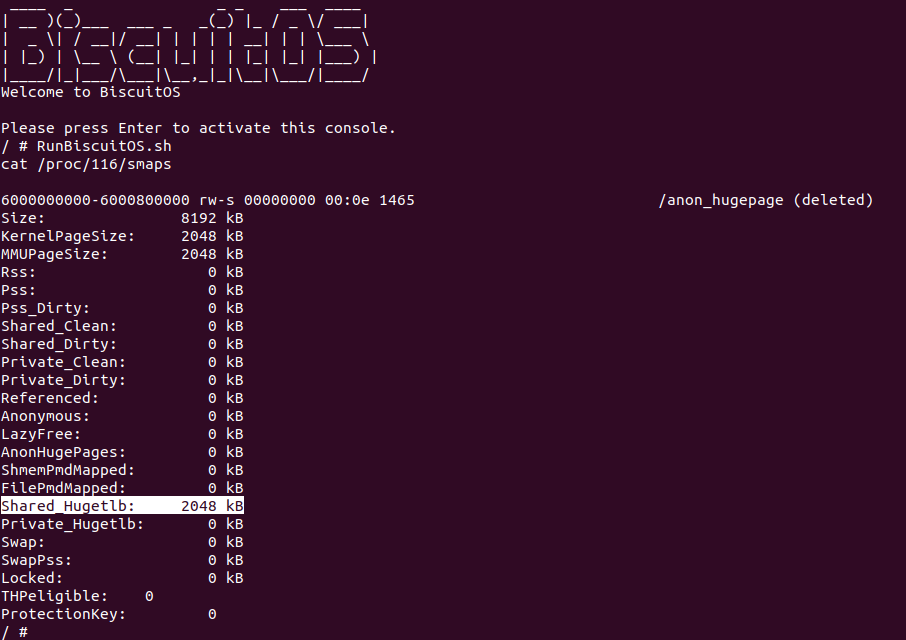The height and width of the screenshot is (640, 906).
Task: Click the last shell prompt at the bottom
Action: pyautogui.click(x=14, y=632)
